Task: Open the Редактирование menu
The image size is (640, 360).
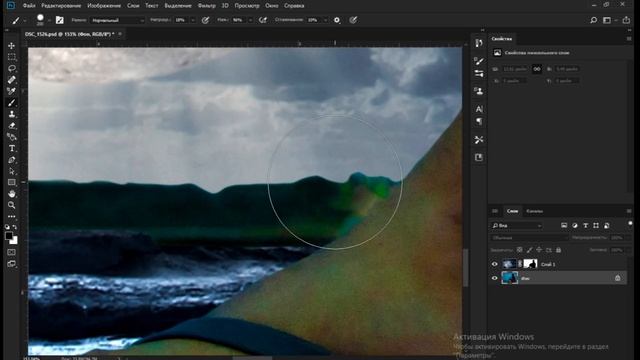Action: click(61, 6)
